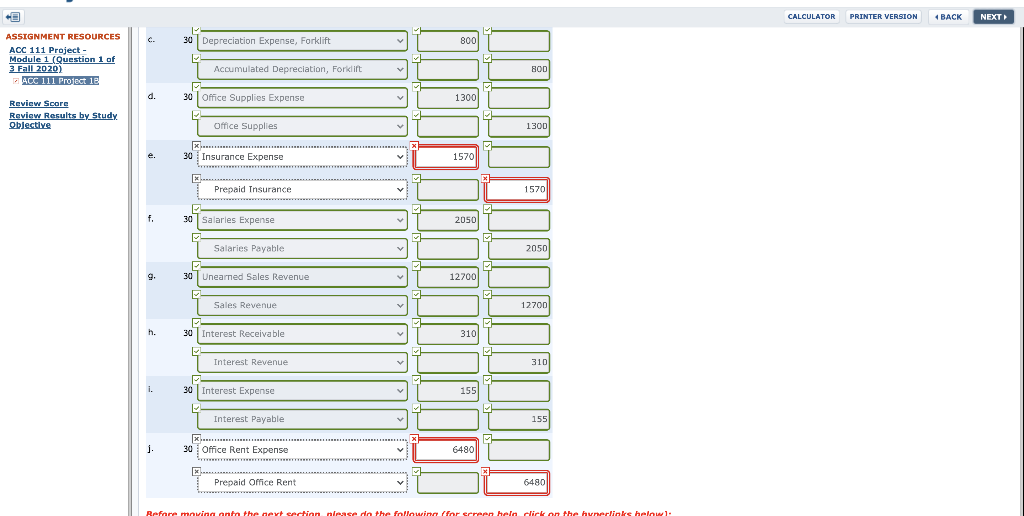The image size is (1024, 516).
Task: Click red X icon on Prepaid Insurance credit
Action: click(485, 178)
